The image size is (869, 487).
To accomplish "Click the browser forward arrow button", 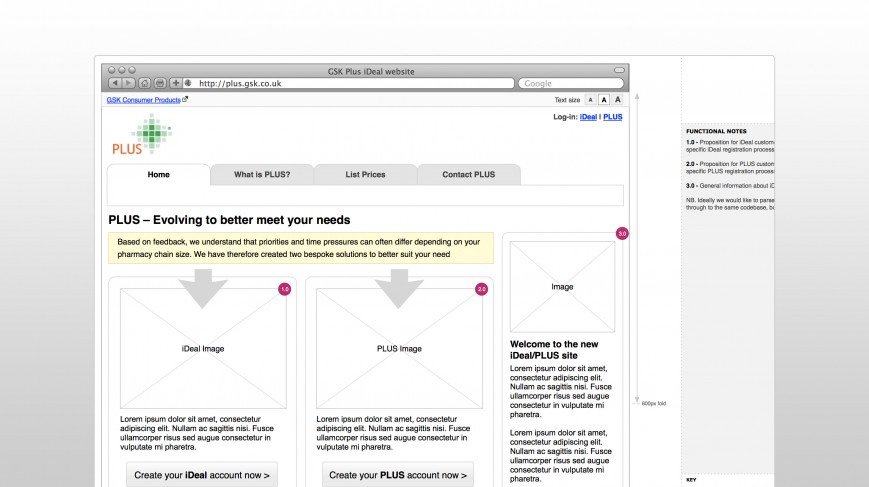I will (129, 83).
